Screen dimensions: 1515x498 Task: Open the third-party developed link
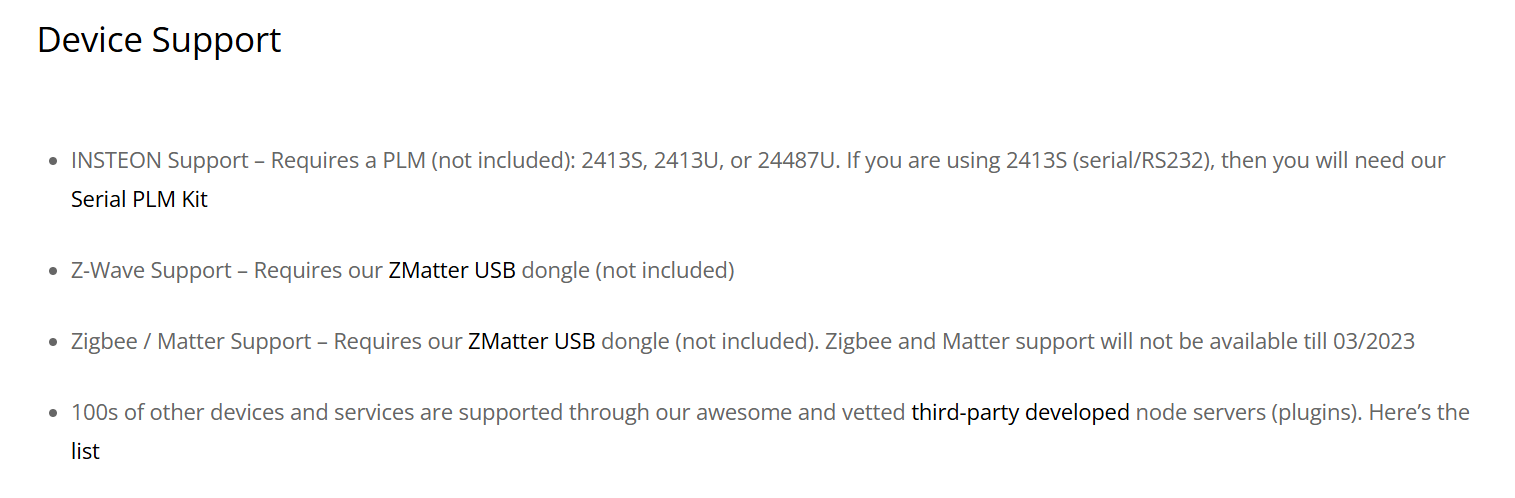(1020, 412)
